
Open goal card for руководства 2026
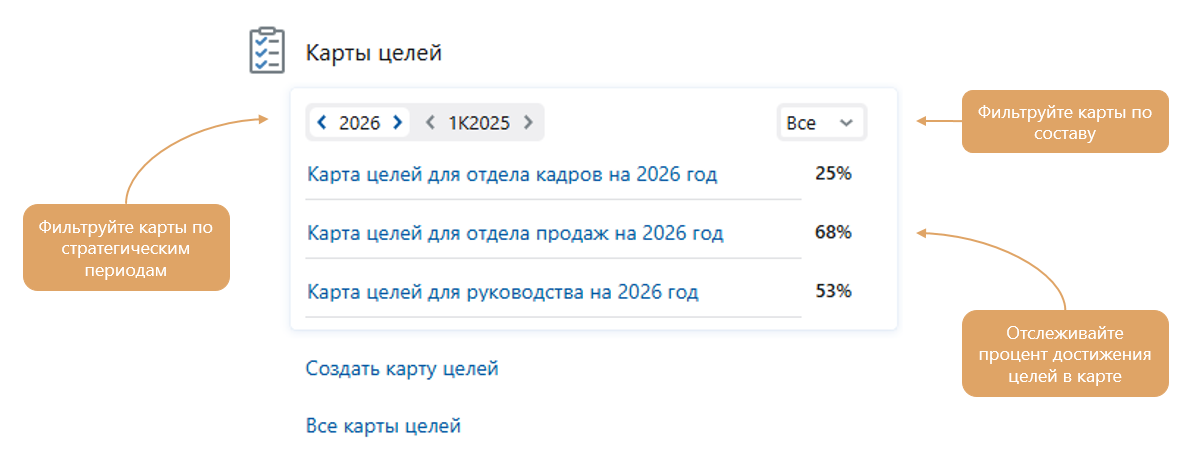click(x=502, y=291)
